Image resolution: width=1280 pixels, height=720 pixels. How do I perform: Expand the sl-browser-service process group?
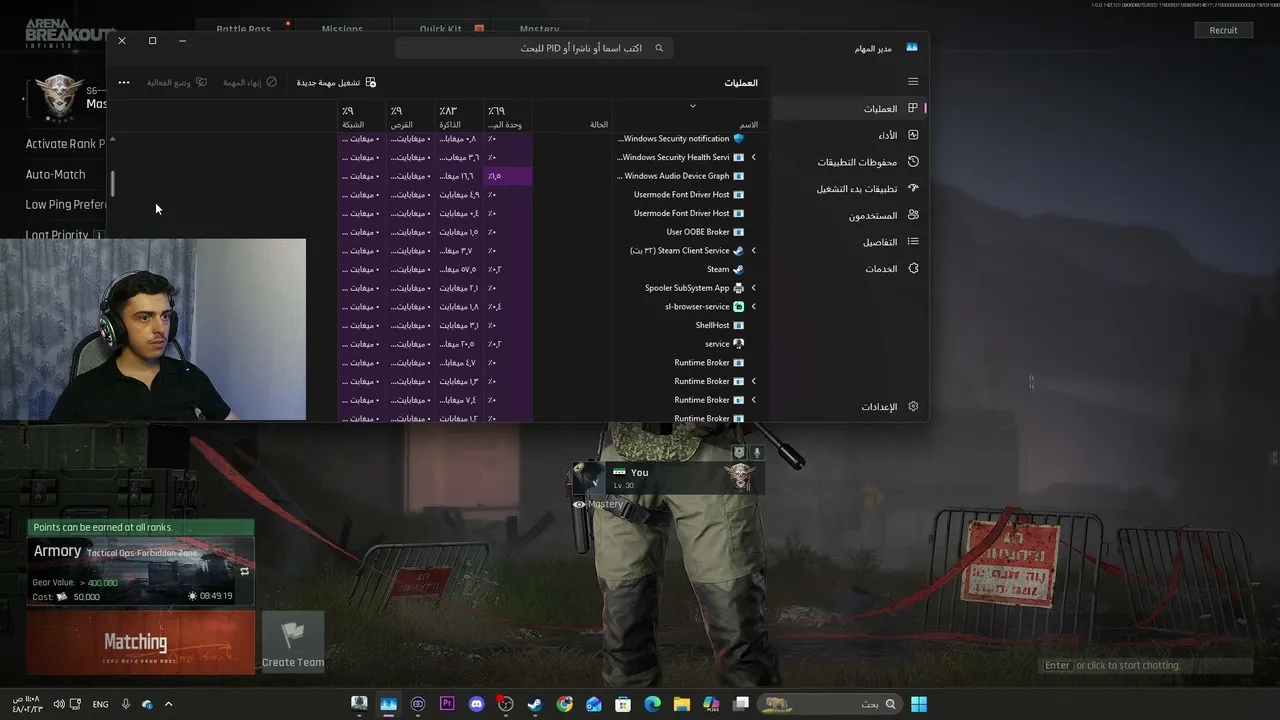(754, 307)
